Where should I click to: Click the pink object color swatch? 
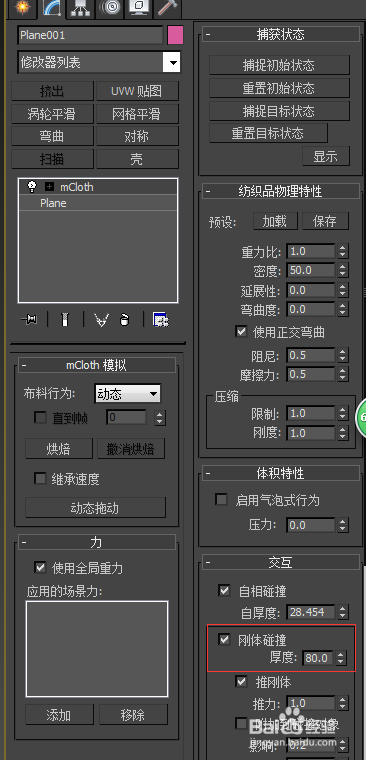point(175,35)
